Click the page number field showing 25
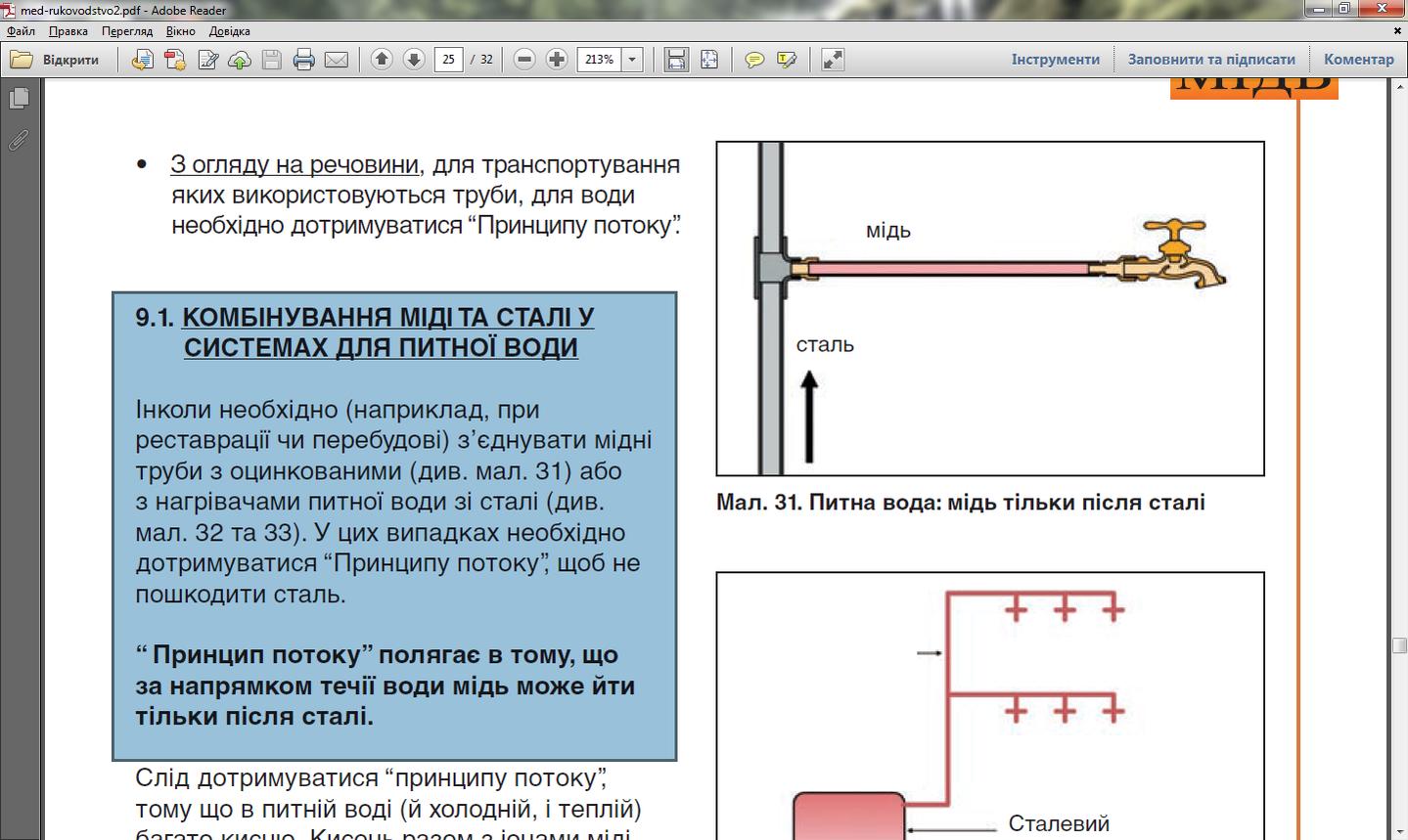This screenshot has width=1408, height=840. 448,60
